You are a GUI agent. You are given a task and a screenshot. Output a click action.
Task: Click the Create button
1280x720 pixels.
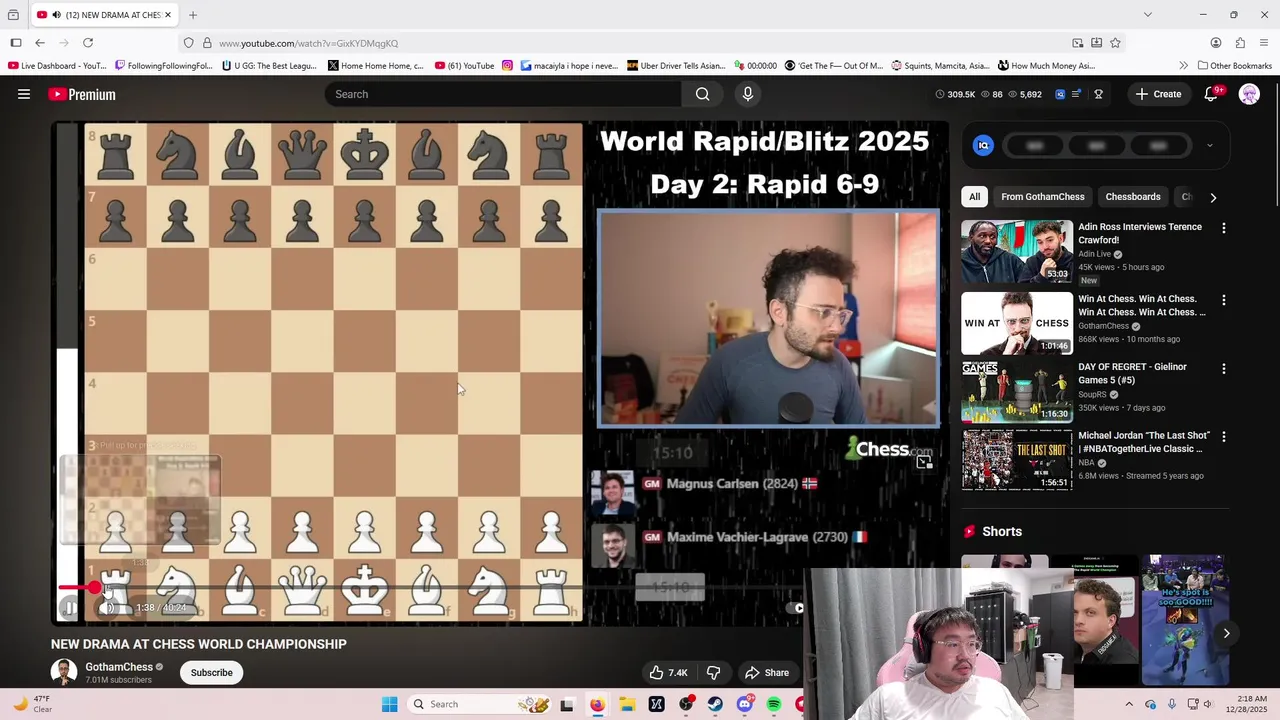coord(1158,94)
